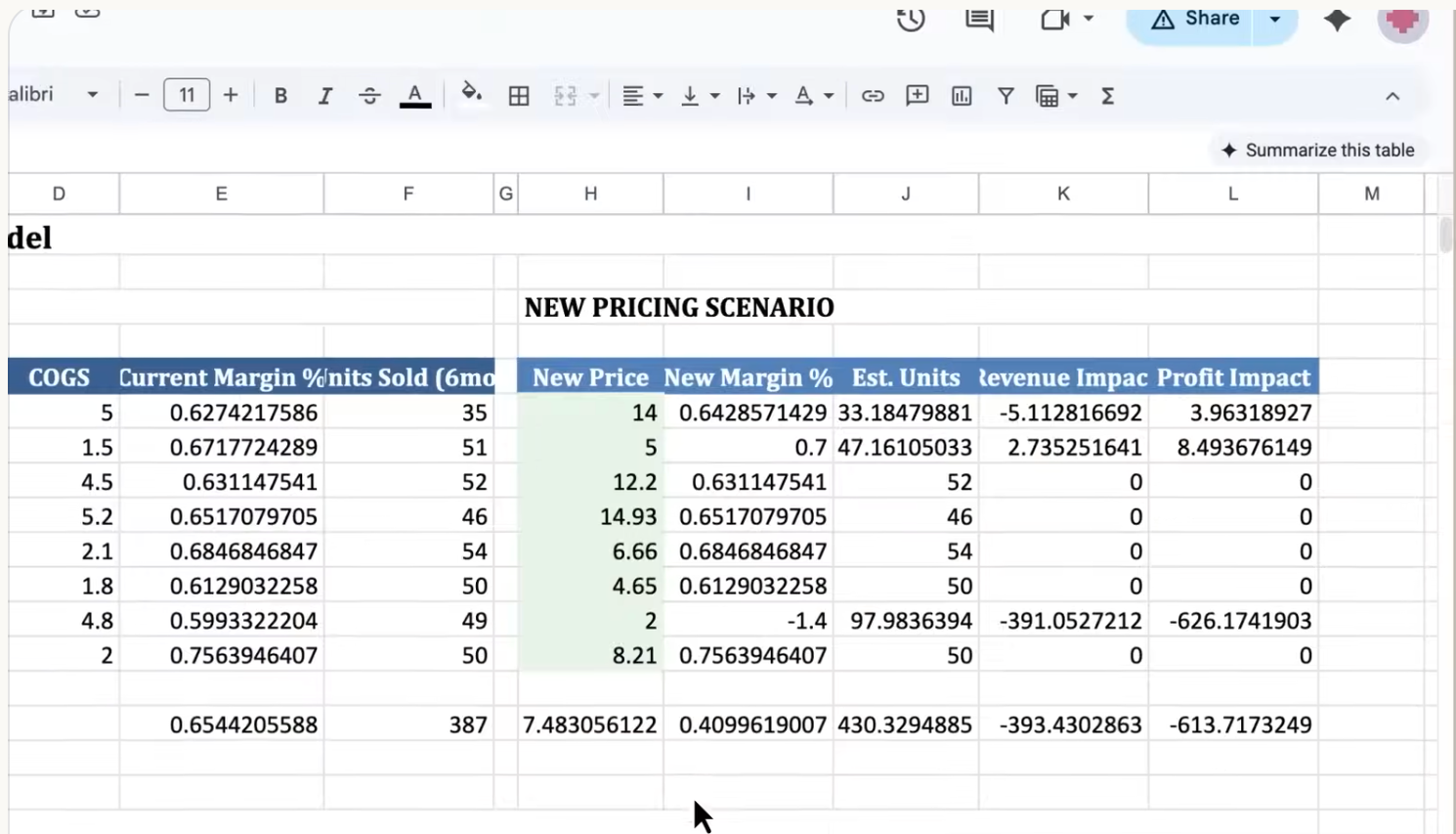
Task: Select the New Price header cell
Action: tap(590, 377)
